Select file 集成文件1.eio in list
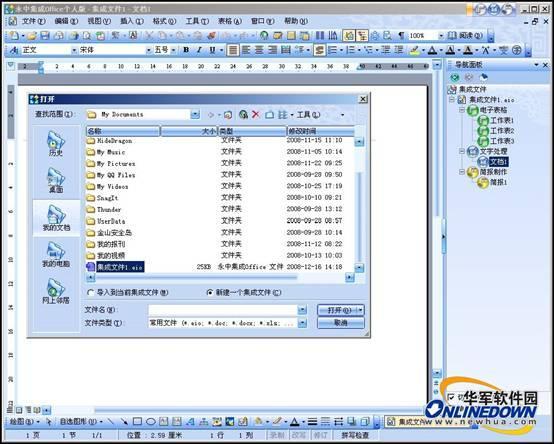 pos(120,267)
